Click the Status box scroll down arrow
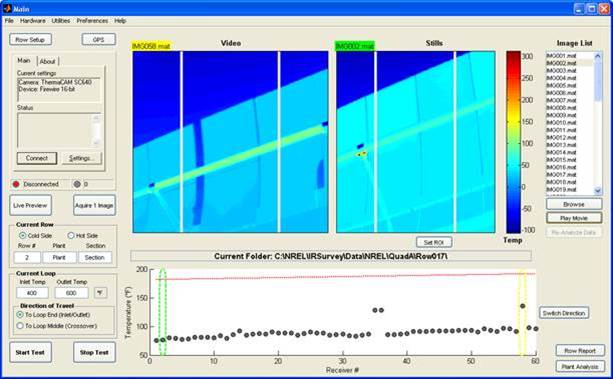 click(x=96, y=143)
